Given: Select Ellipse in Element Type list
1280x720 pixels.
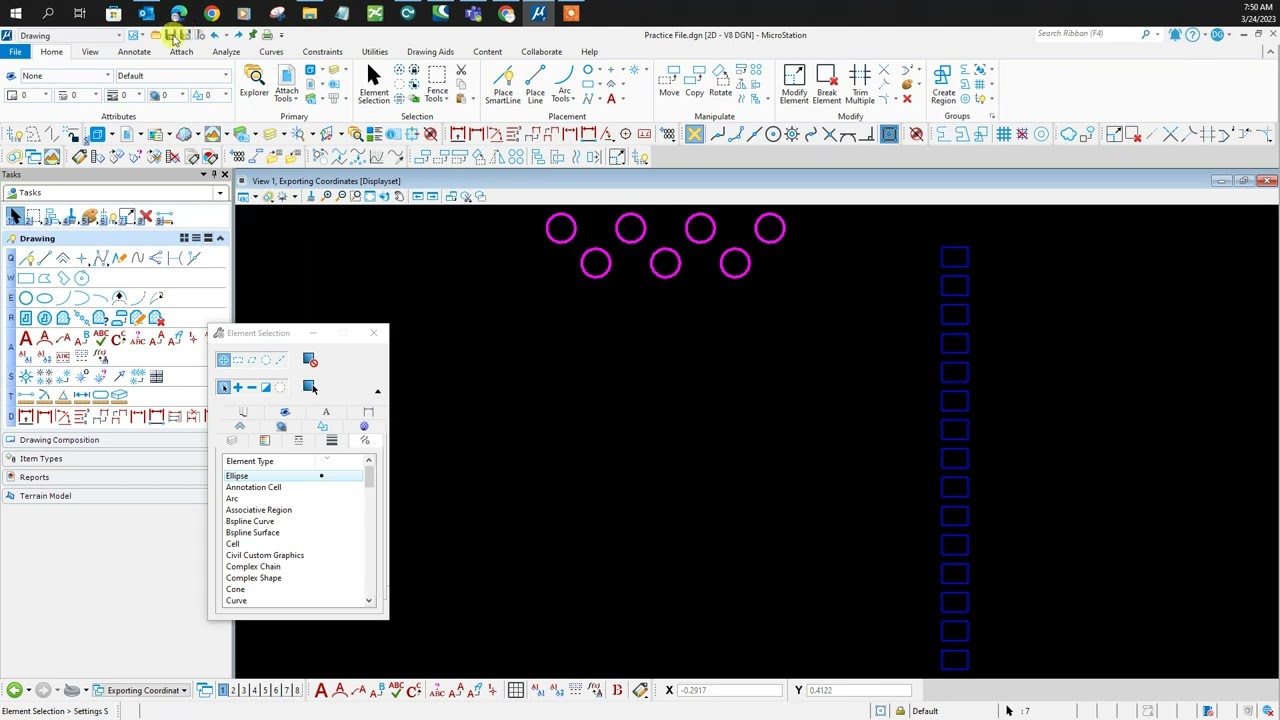Looking at the screenshot, I should [294, 476].
